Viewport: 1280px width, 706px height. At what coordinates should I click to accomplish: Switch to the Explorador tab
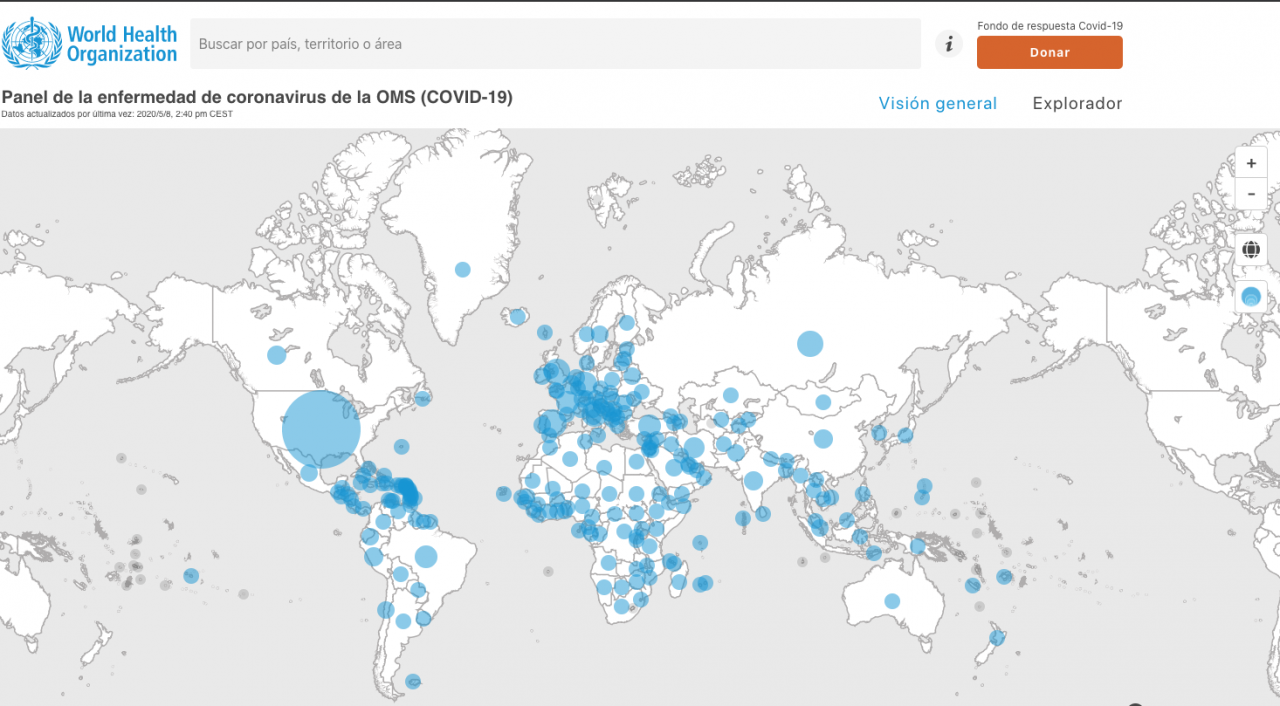(1077, 103)
